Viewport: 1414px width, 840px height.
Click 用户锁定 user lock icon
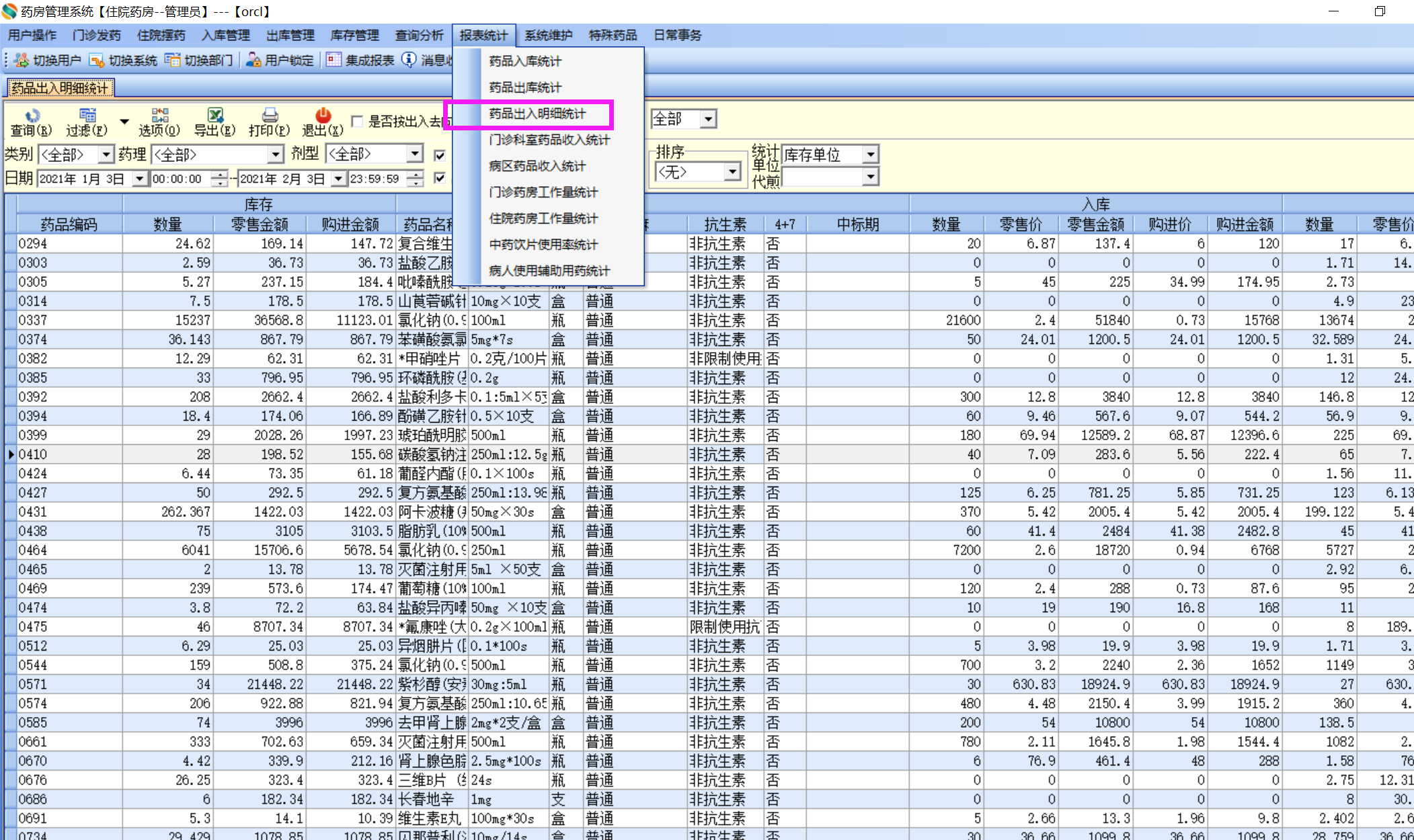[x=253, y=60]
